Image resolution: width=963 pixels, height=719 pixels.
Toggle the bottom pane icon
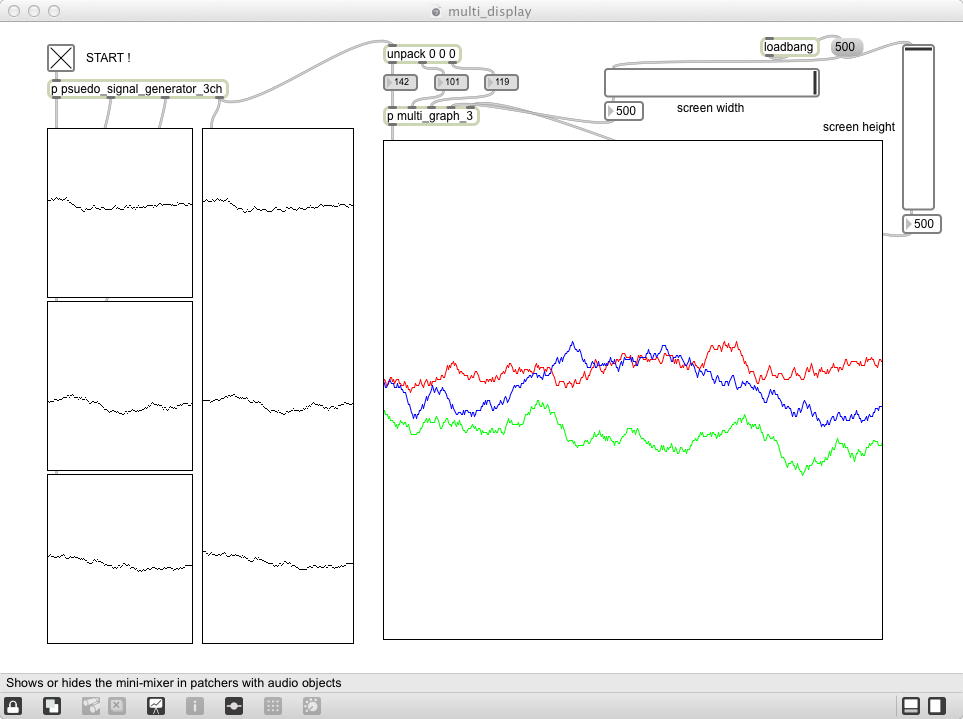tap(911, 706)
